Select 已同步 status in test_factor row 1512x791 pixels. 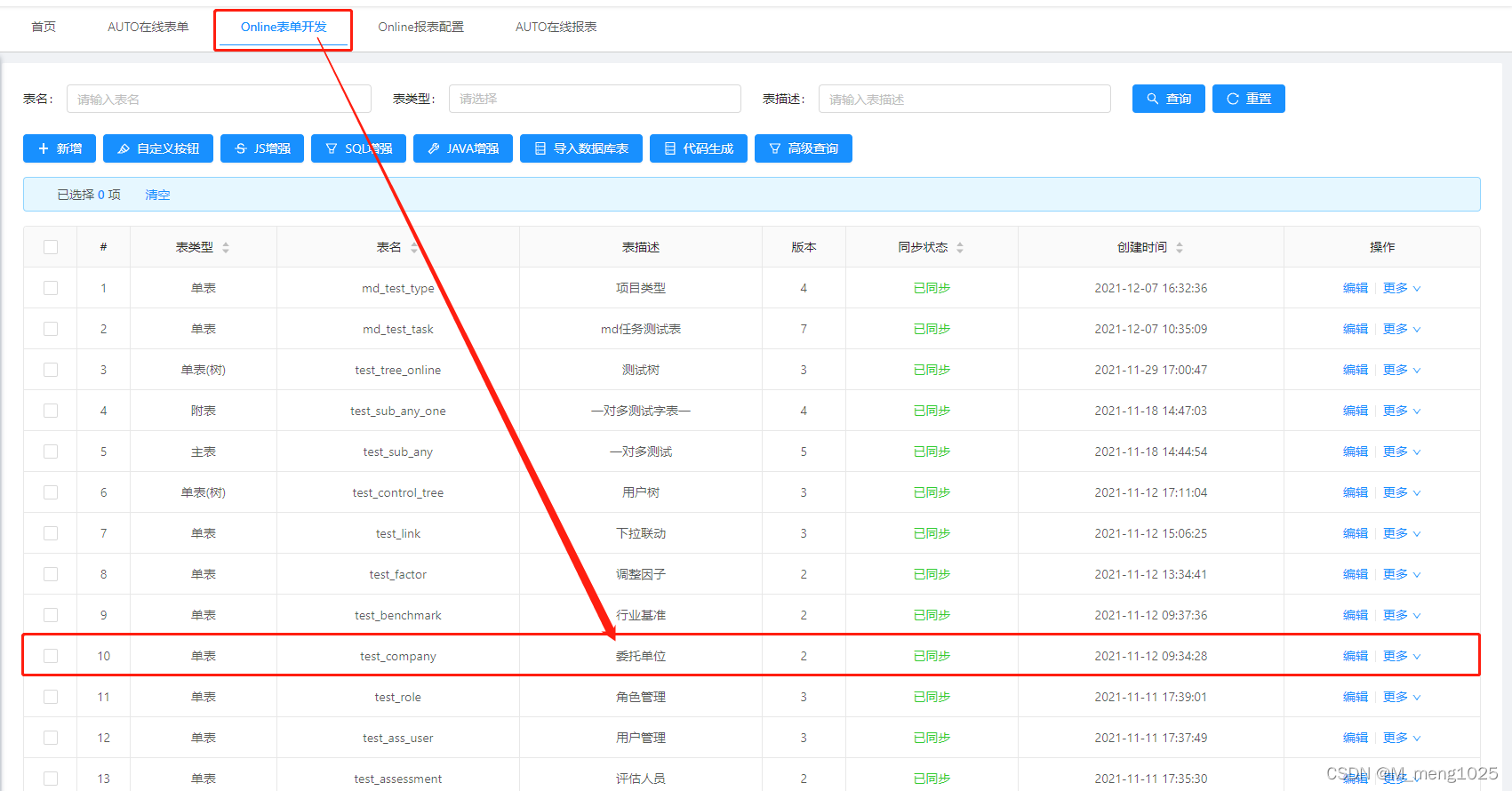click(x=932, y=574)
